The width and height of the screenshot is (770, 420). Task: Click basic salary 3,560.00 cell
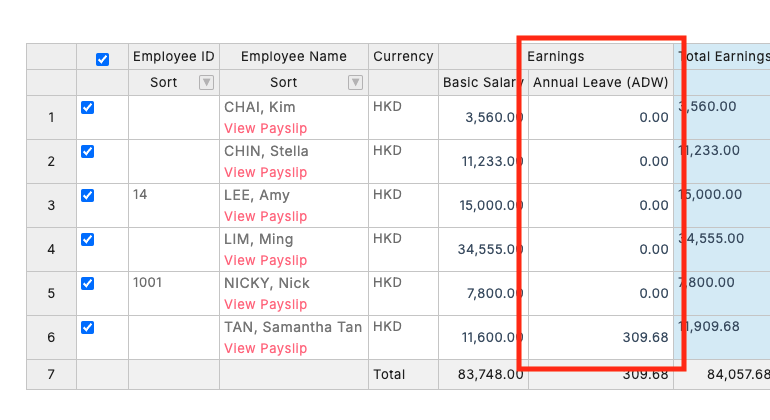[x=483, y=117]
